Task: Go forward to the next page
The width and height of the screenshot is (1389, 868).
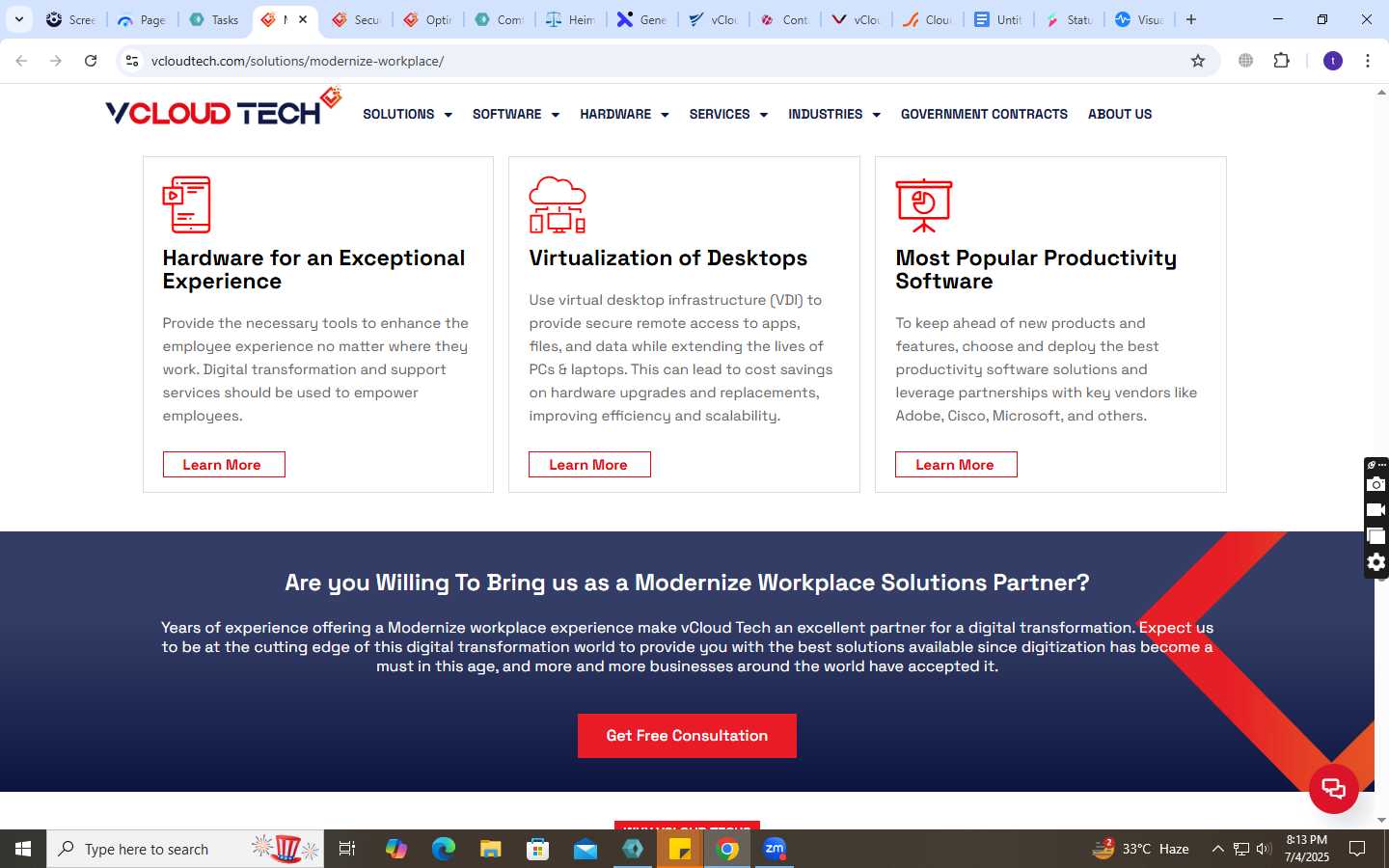Action: point(56,61)
